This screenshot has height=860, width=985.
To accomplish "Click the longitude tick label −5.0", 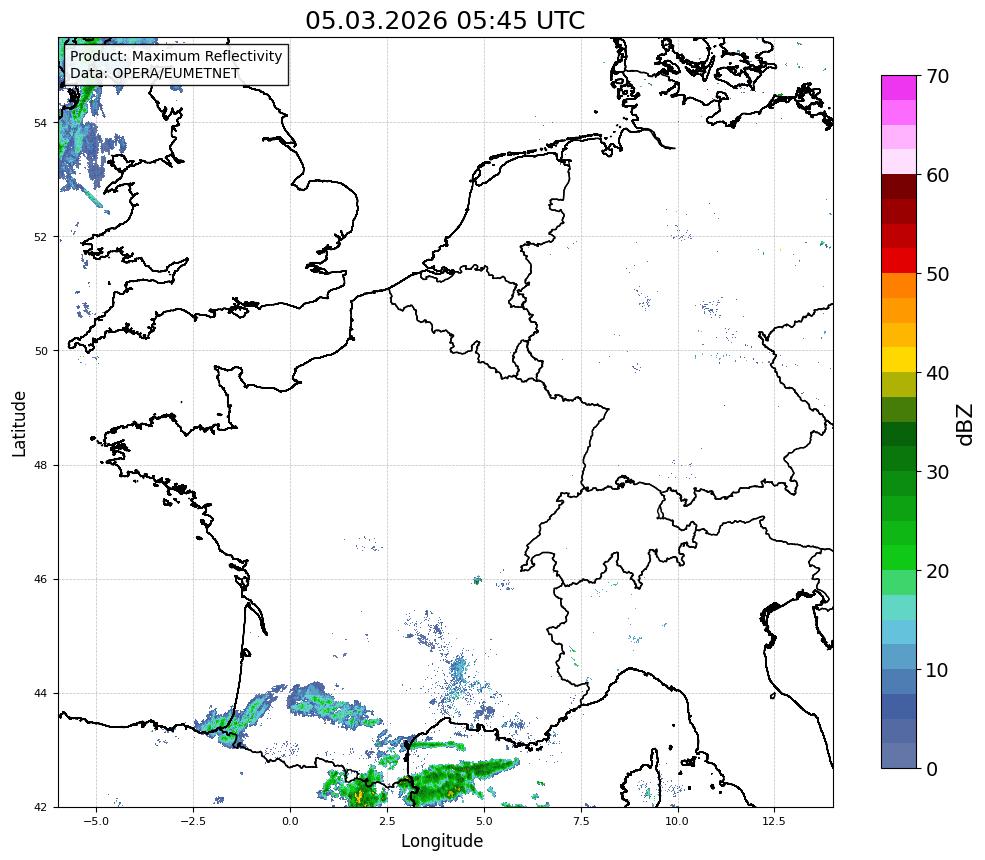I will click(96, 821).
